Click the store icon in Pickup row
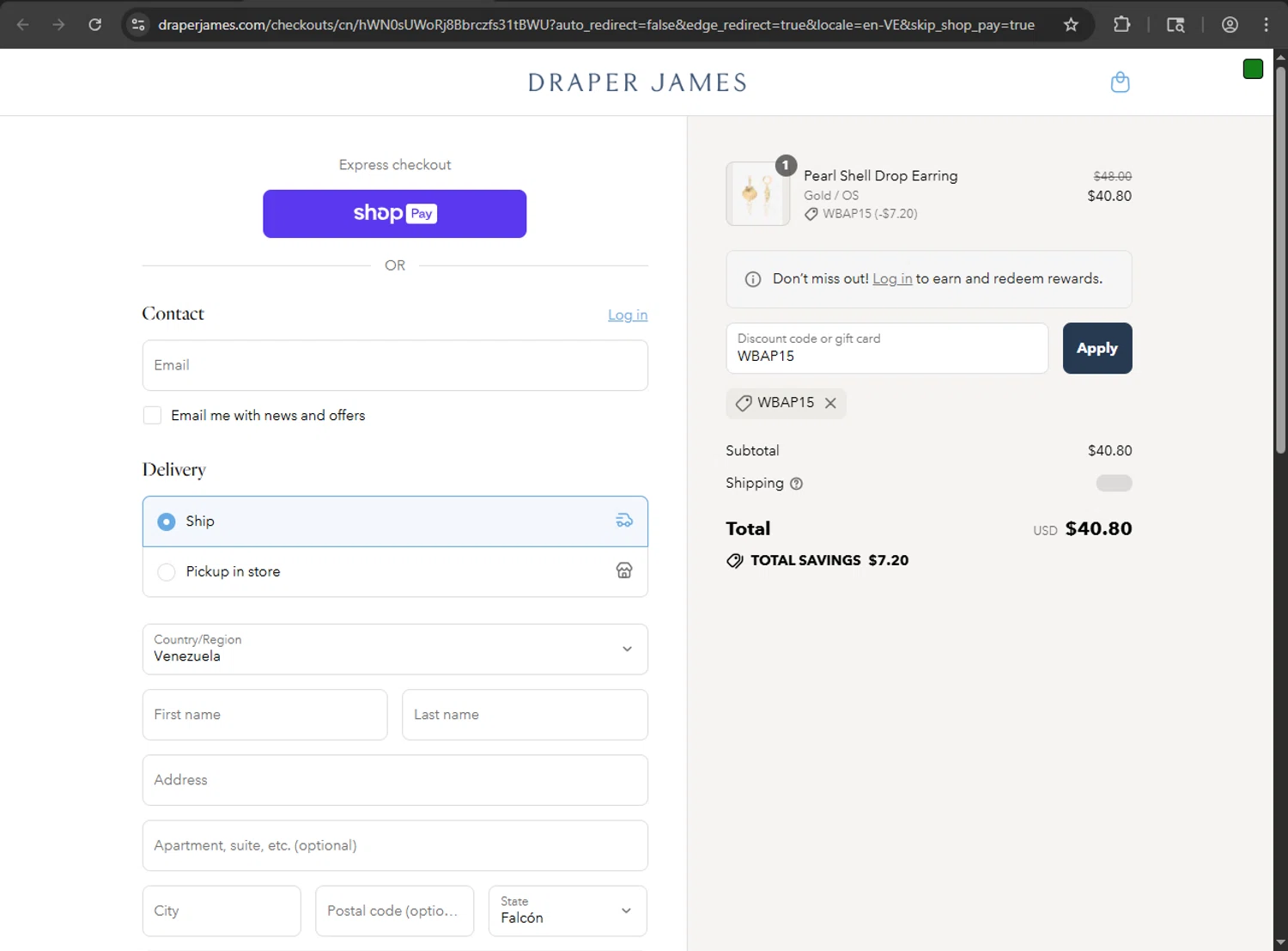This screenshot has width=1288, height=951. [624, 570]
